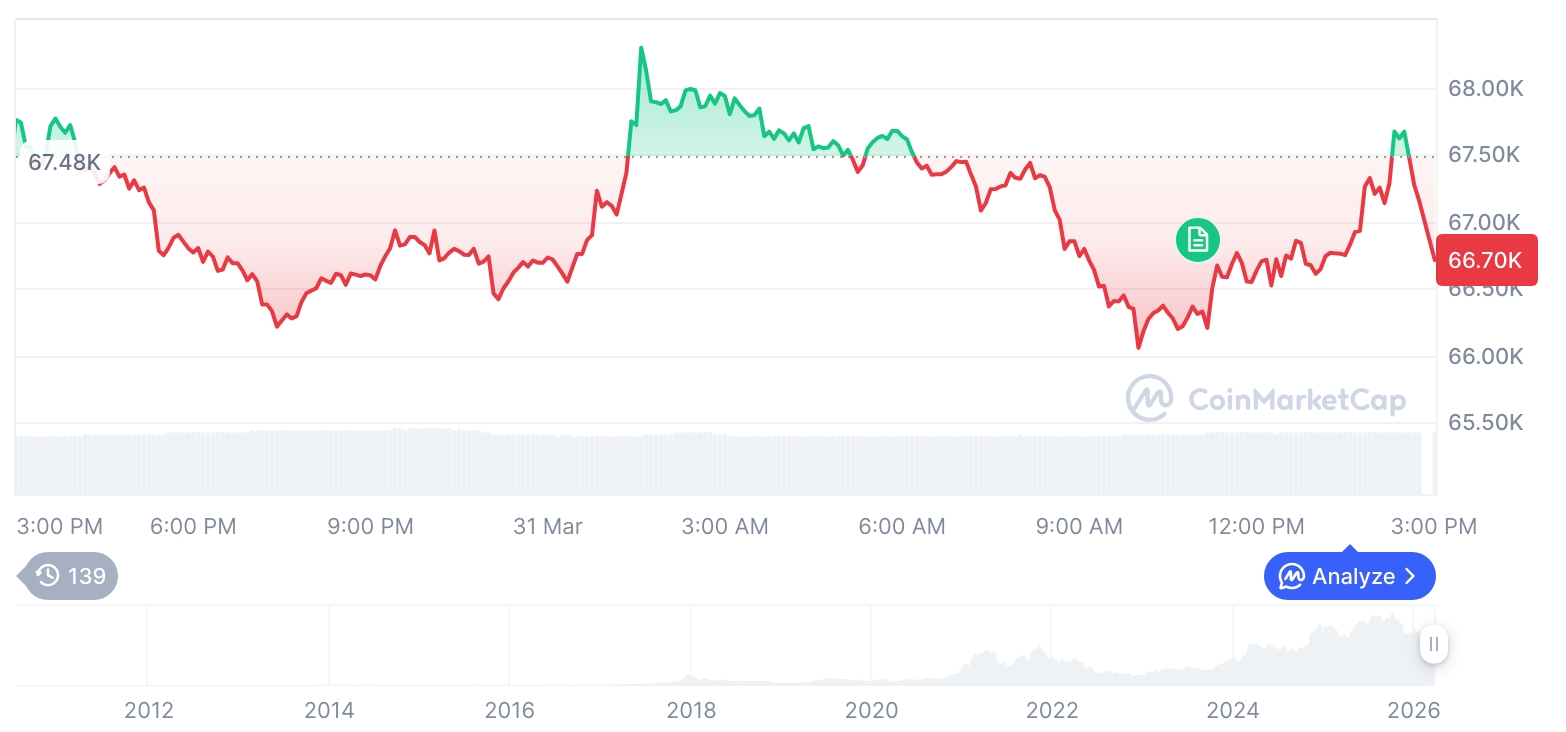Click the Analyze button's AI logo icon

1292,577
